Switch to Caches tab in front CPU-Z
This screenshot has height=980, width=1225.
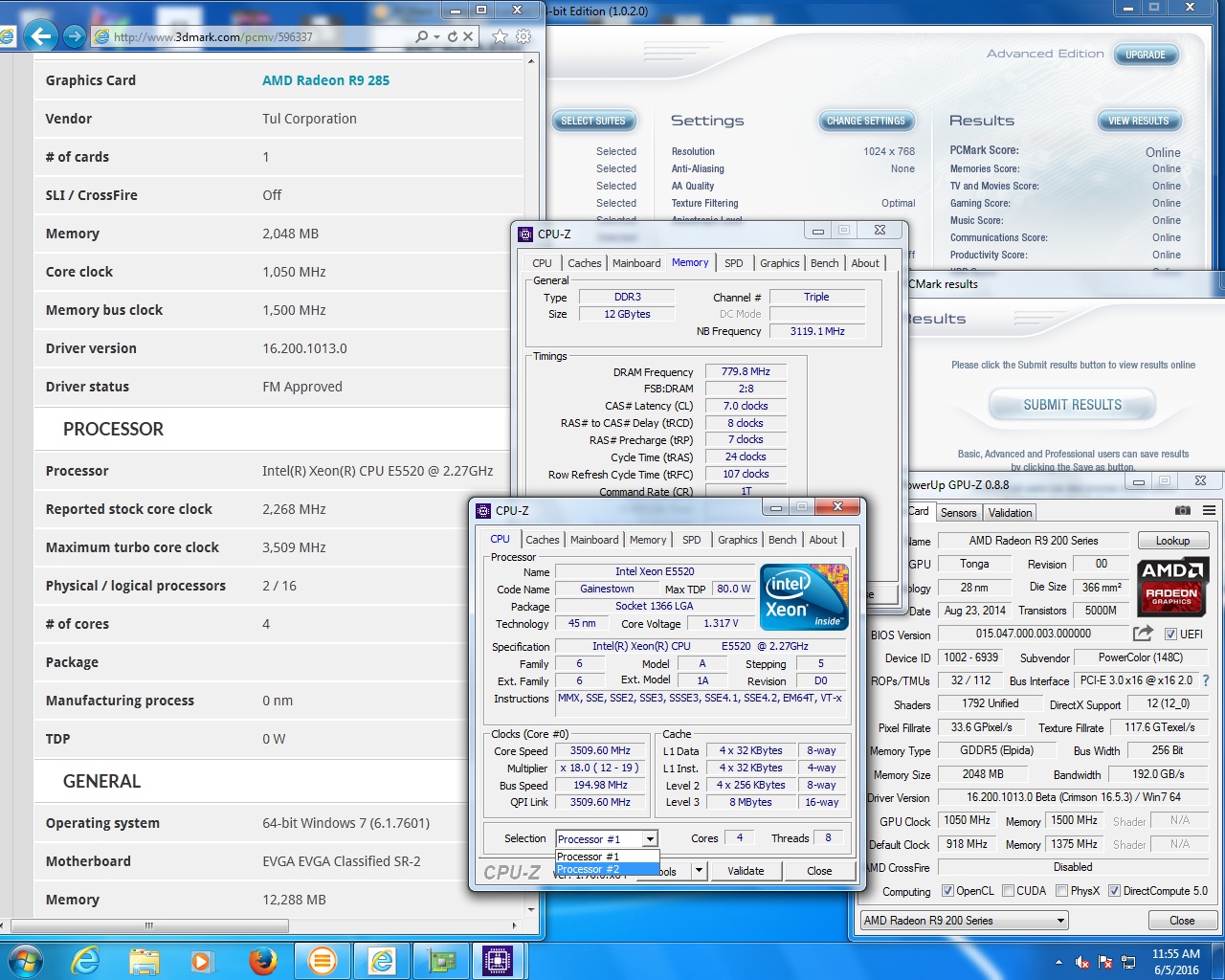(x=542, y=540)
